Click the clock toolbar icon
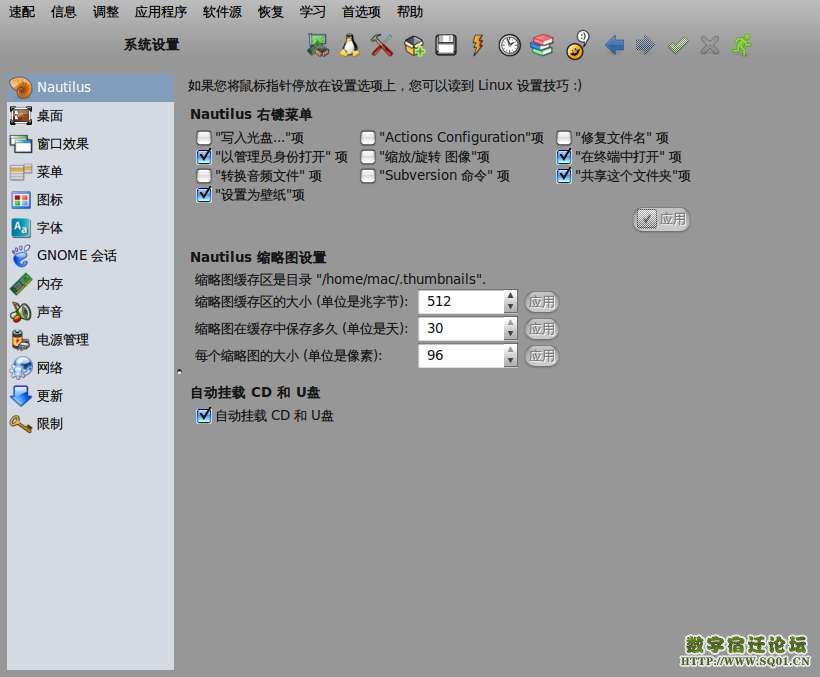Viewport: 820px width, 677px height. coord(509,45)
